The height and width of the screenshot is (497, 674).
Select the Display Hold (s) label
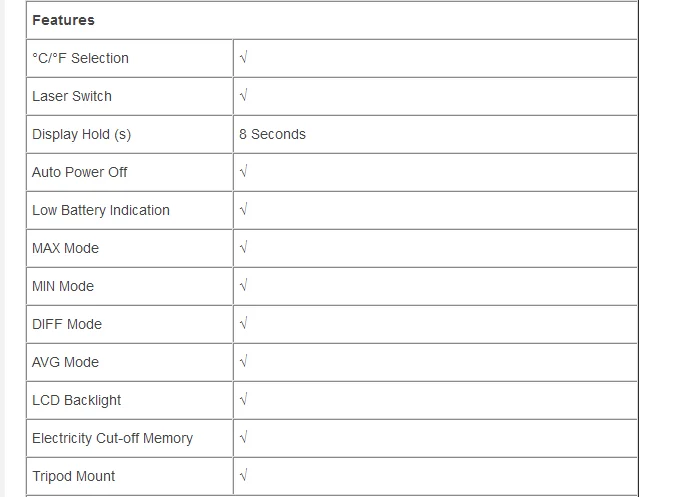82,135
